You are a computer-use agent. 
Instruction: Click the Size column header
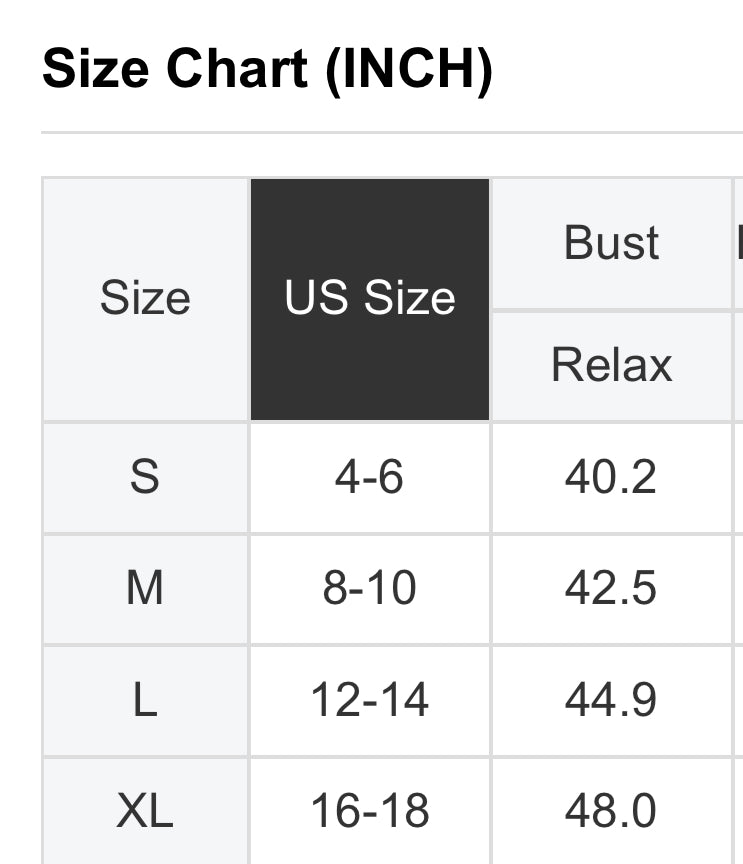145,298
